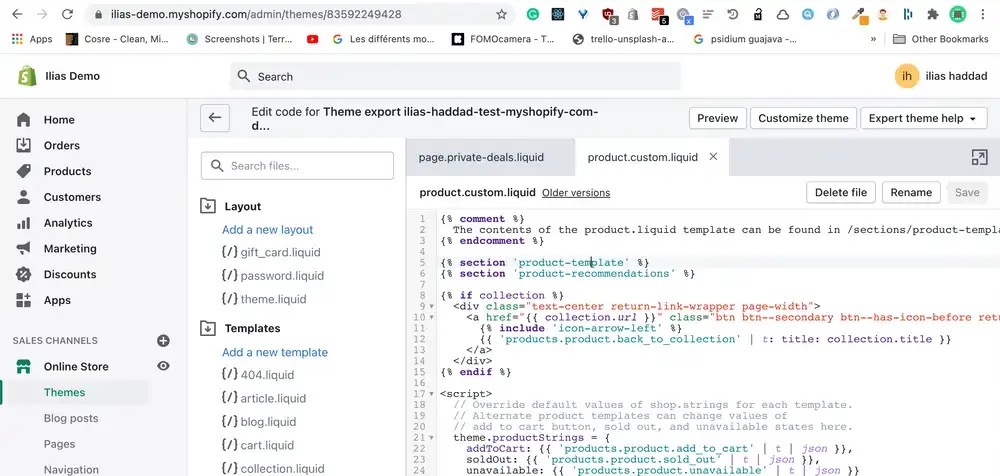Open the Older versions link
1000x476 pixels.
575,193
